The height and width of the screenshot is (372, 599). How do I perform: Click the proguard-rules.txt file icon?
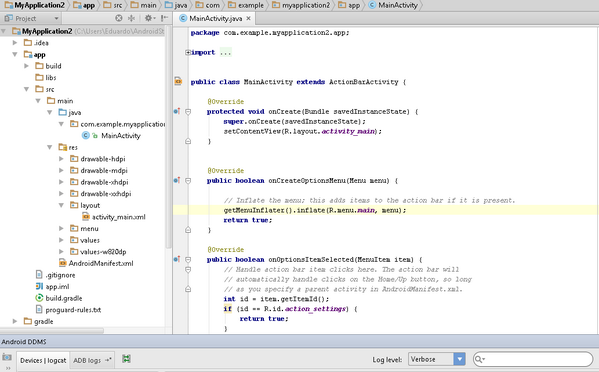39,309
